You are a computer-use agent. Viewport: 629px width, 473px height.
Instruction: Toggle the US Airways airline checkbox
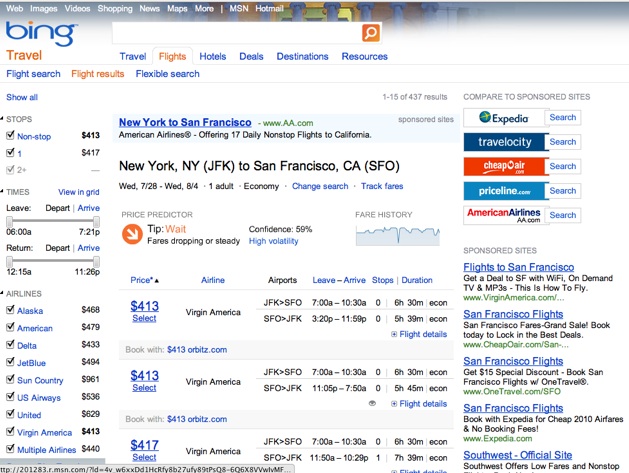10,397
